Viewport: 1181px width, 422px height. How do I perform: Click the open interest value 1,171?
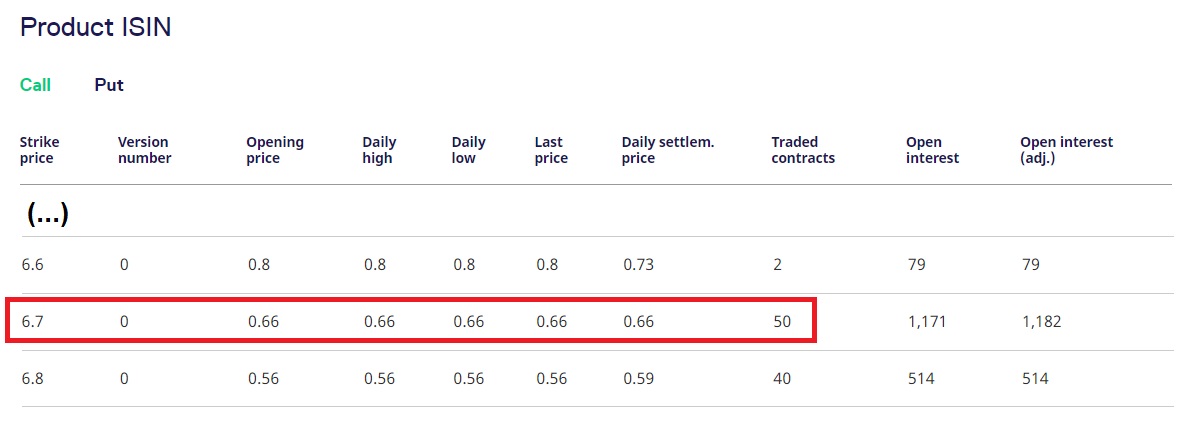tap(926, 322)
